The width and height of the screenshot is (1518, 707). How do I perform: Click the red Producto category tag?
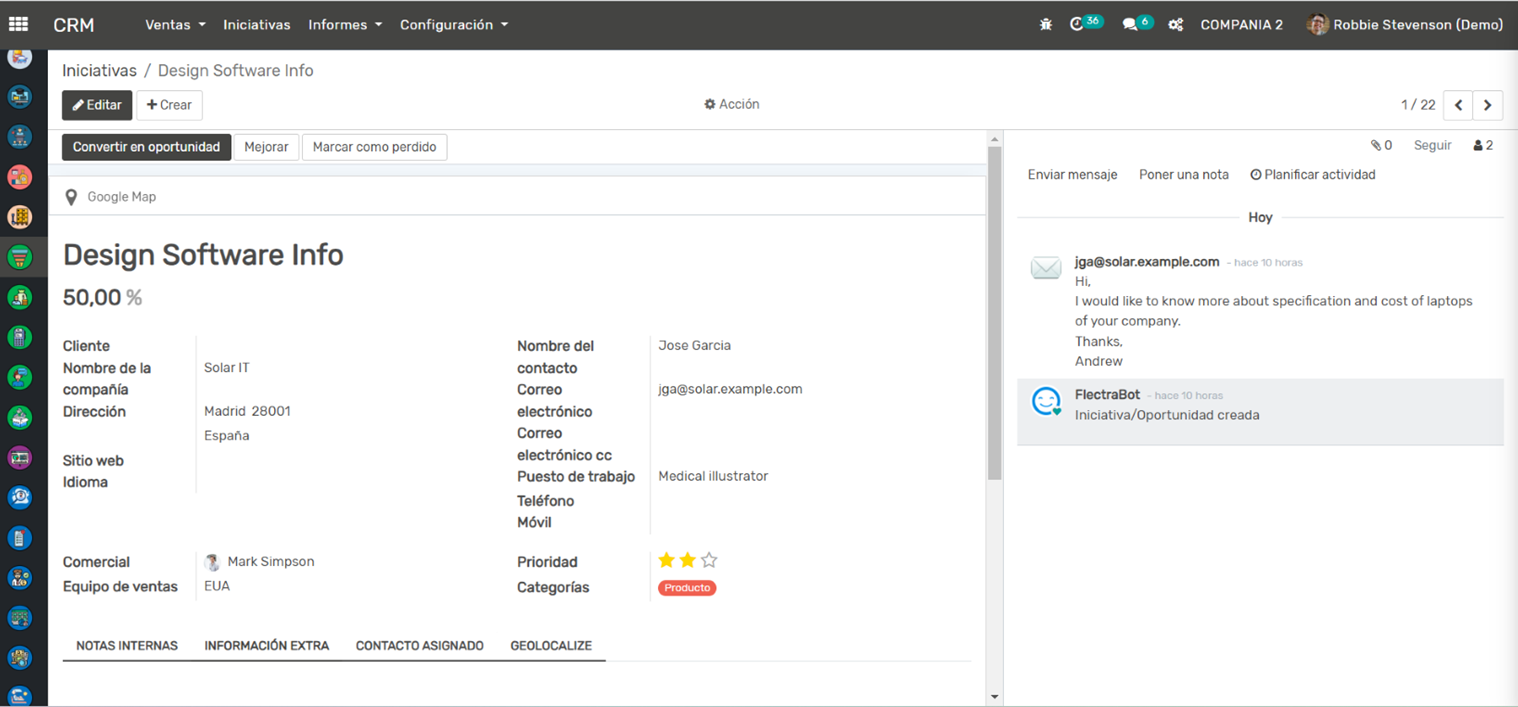(x=687, y=588)
